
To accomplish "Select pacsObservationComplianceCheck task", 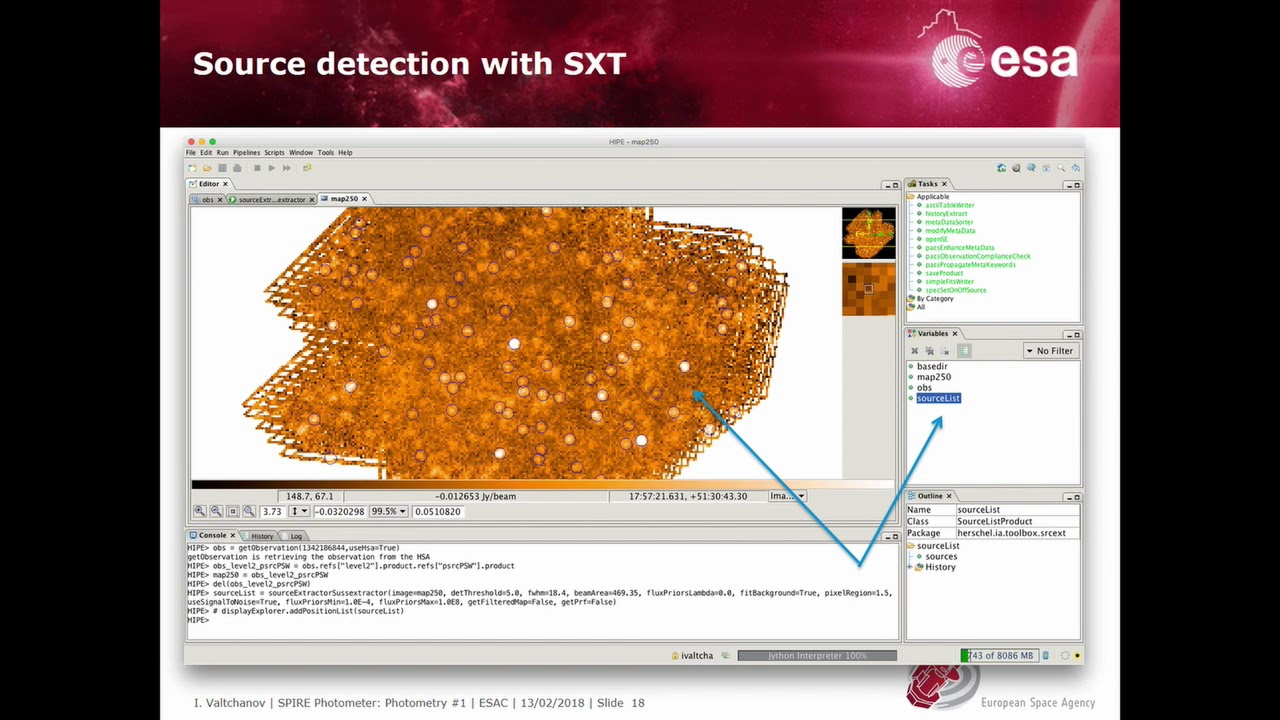I will (x=977, y=256).
